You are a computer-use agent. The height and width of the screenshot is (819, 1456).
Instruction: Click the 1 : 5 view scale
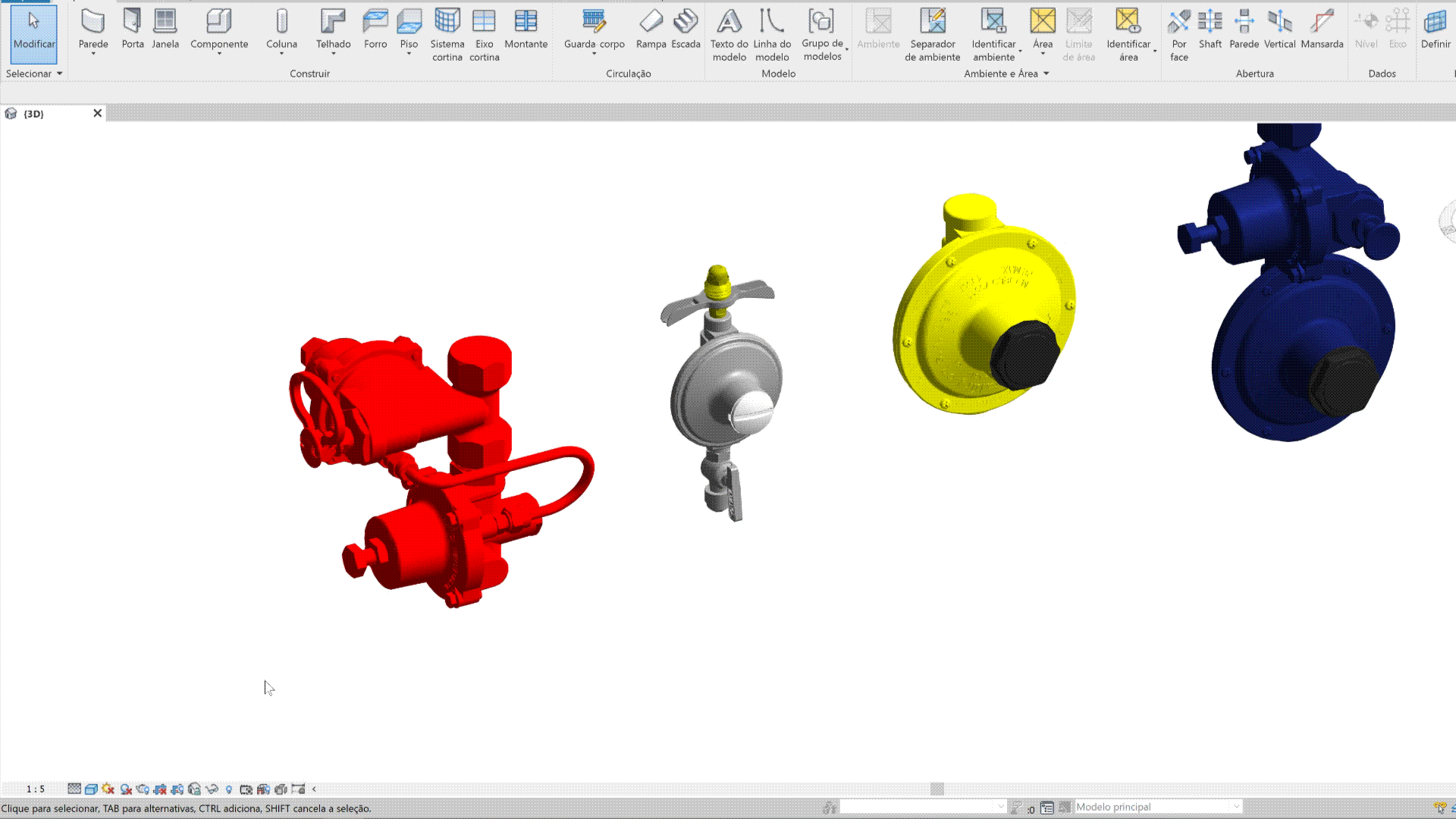[35, 789]
